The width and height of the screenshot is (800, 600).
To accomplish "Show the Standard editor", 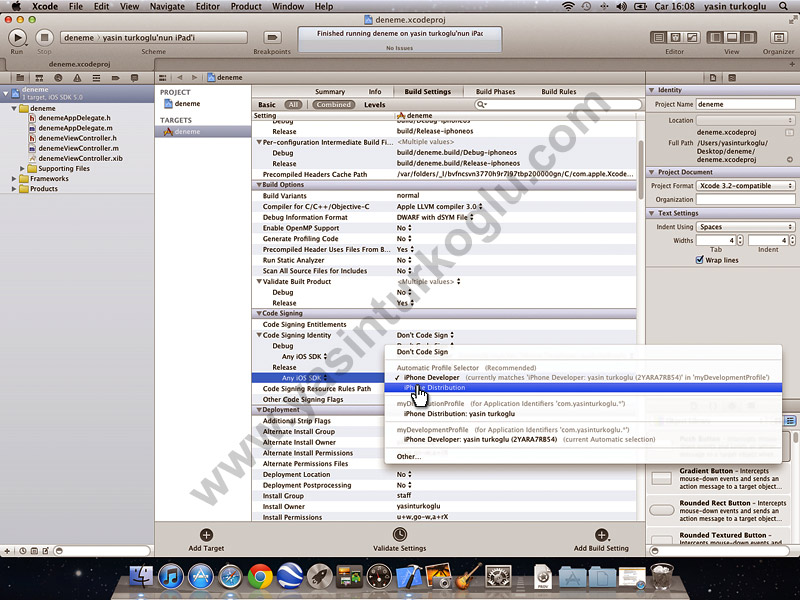I will [659, 37].
